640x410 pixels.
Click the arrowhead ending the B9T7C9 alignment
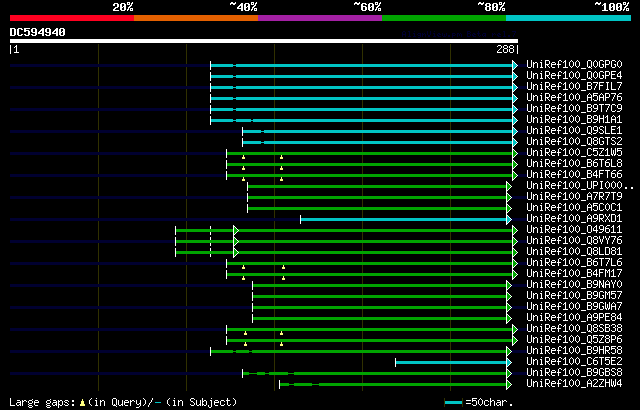515,109
